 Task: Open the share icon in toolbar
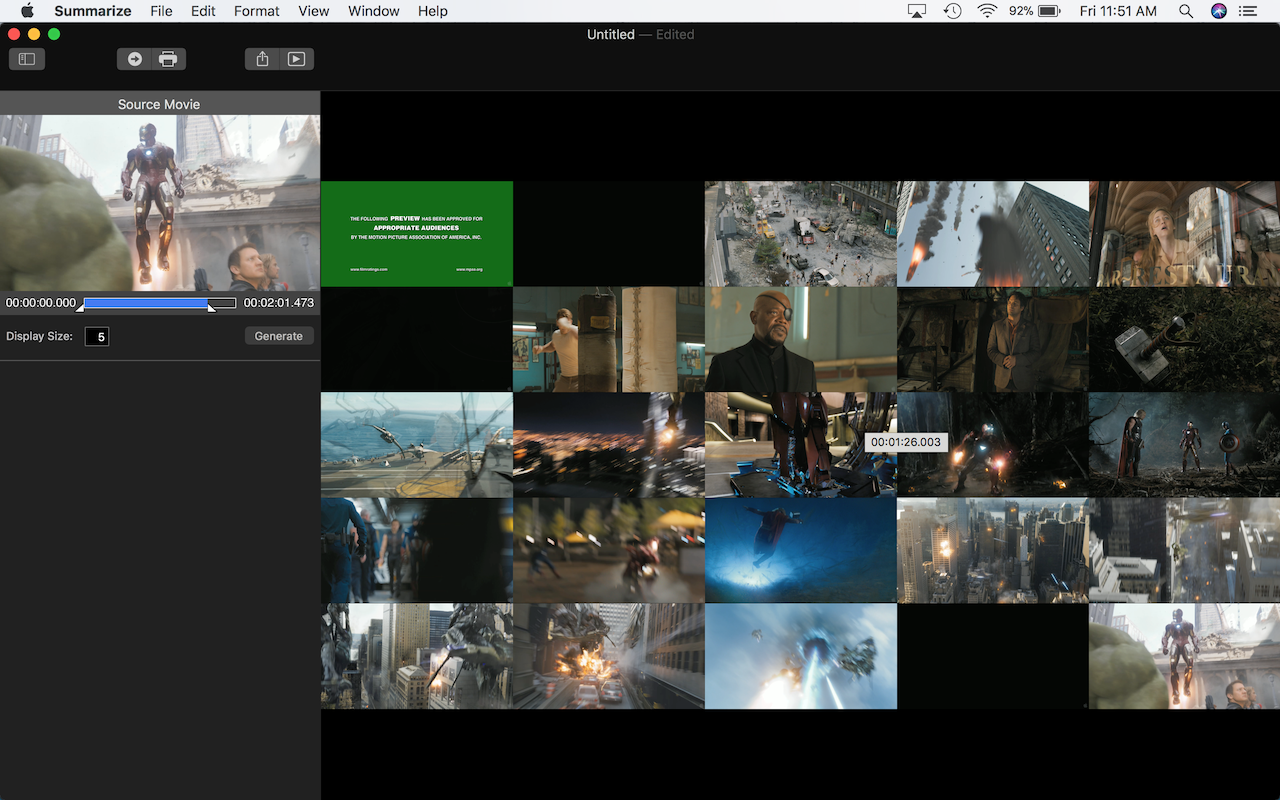pos(262,59)
